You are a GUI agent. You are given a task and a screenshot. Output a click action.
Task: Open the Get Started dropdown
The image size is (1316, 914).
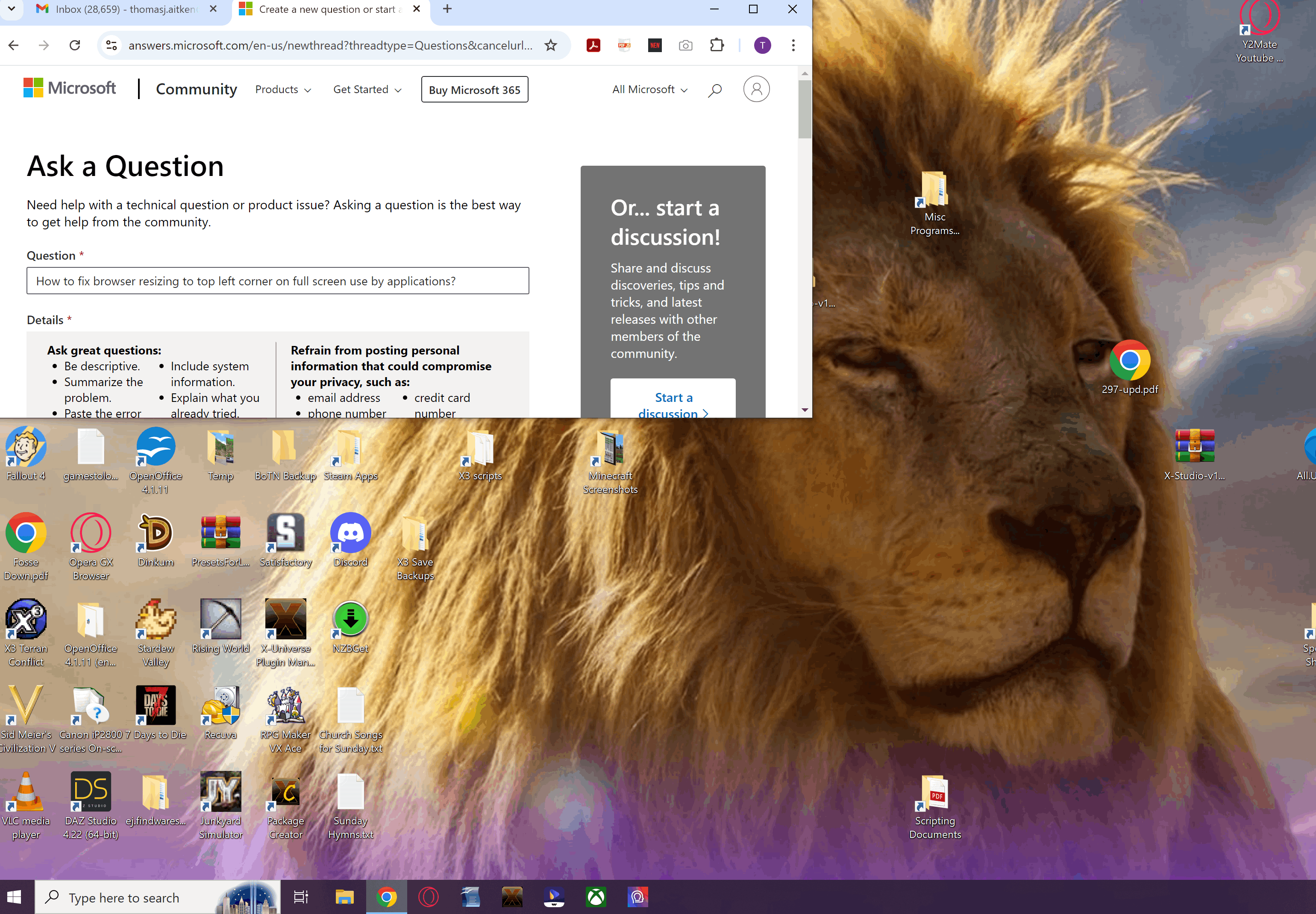[x=367, y=89]
